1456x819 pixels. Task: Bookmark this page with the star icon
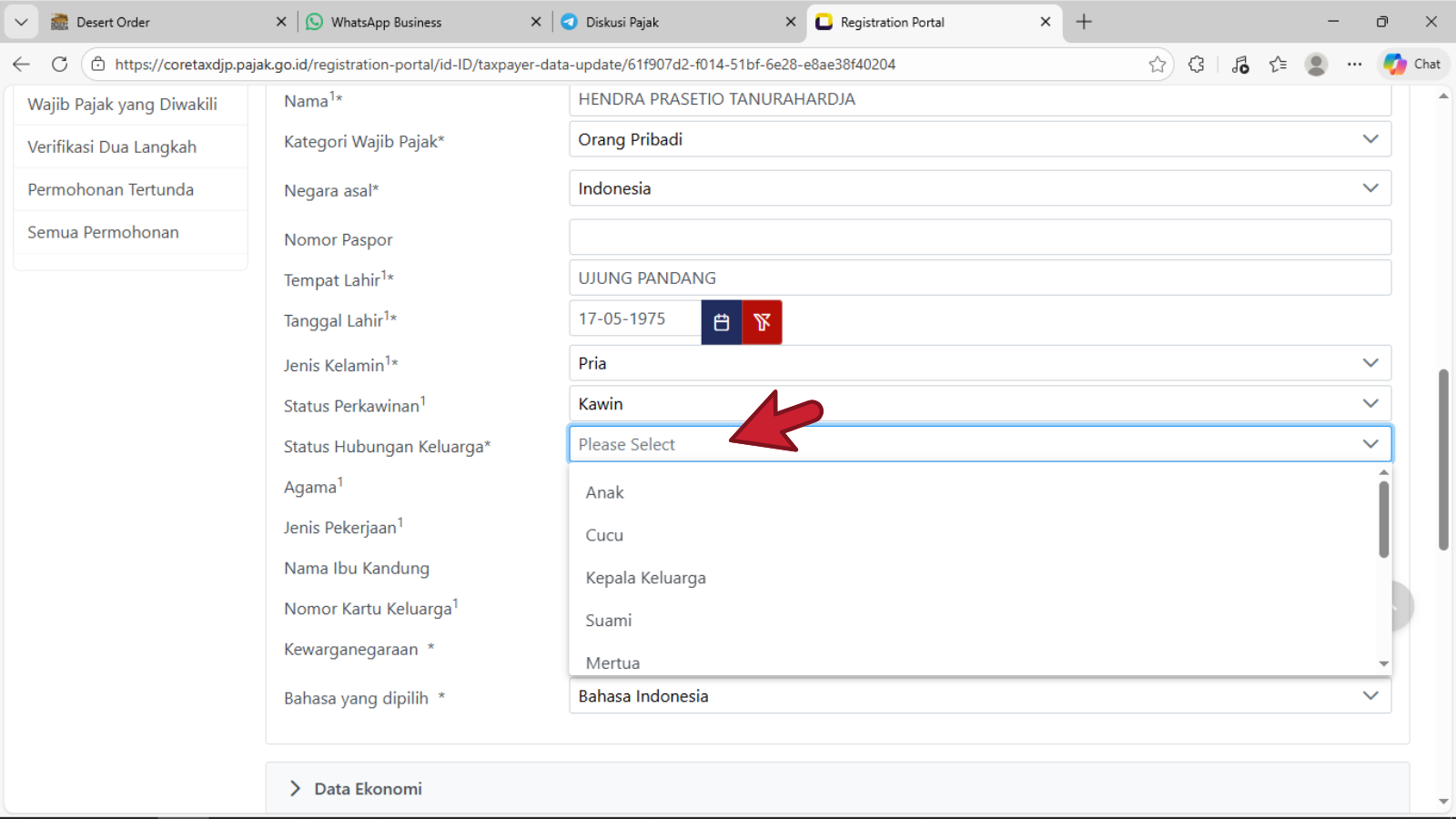(1157, 65)
